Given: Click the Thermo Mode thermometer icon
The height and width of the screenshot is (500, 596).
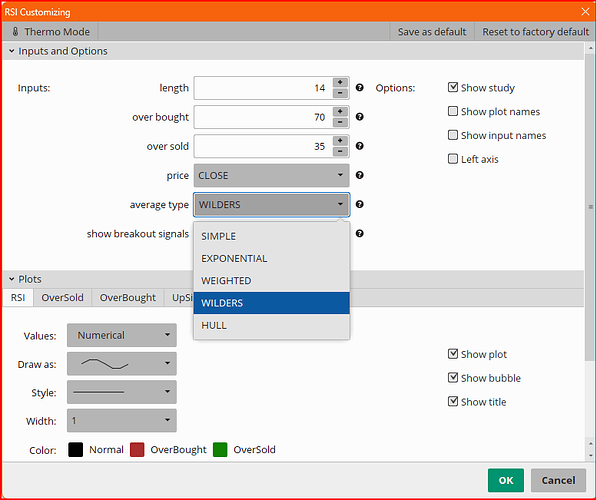Looking at the screenshot, I should tap(15, 32).
